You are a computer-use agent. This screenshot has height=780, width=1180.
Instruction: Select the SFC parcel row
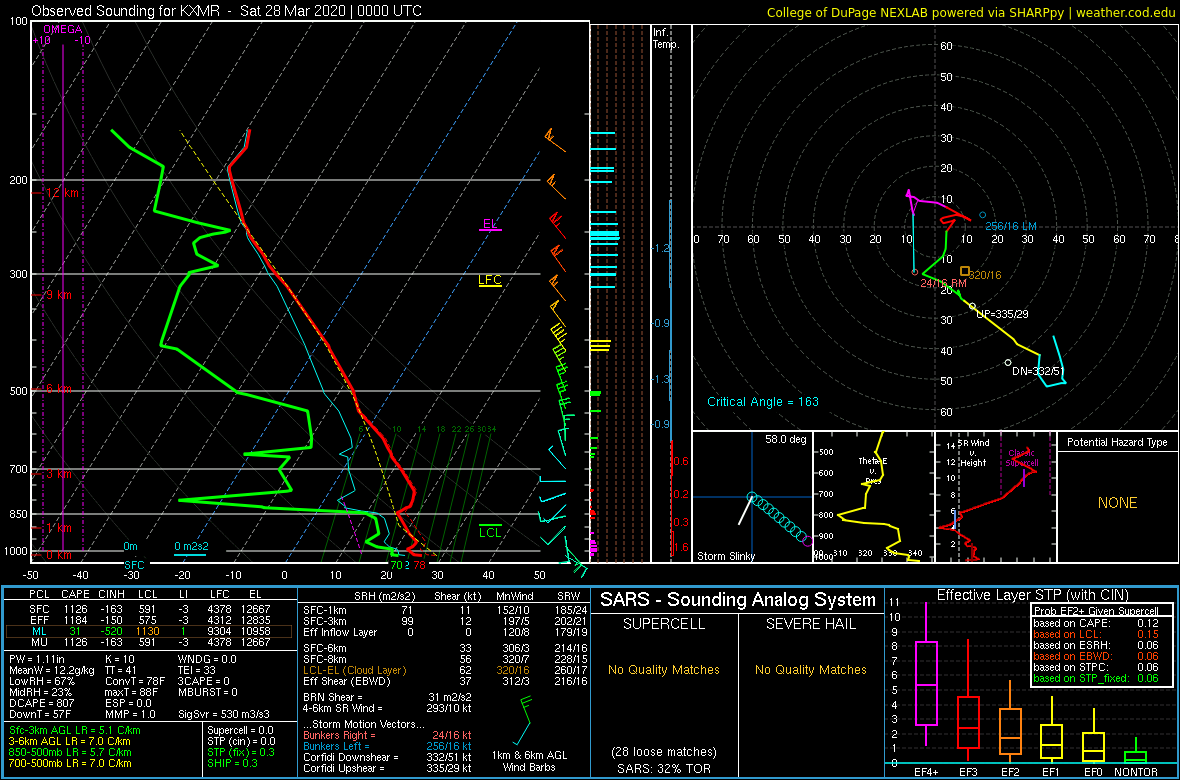point(150,611)
